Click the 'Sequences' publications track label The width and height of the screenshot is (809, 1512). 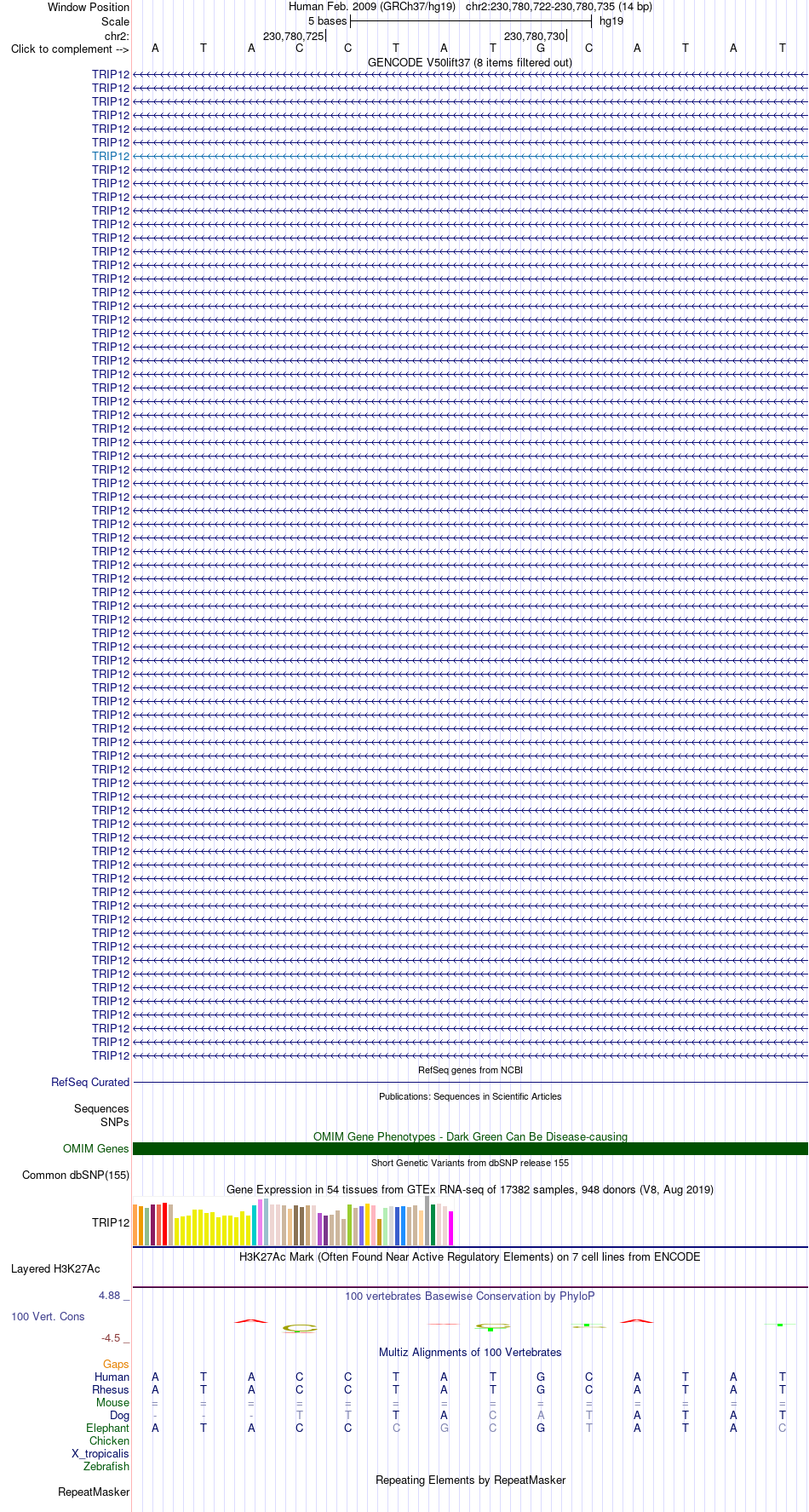point(101,1108)
